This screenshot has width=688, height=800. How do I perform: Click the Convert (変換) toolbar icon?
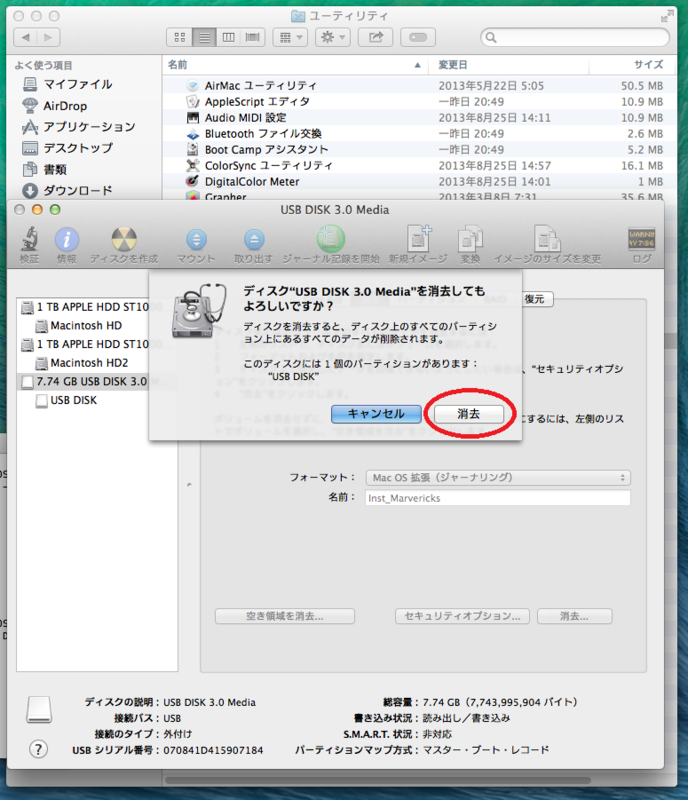pos(470,239)
